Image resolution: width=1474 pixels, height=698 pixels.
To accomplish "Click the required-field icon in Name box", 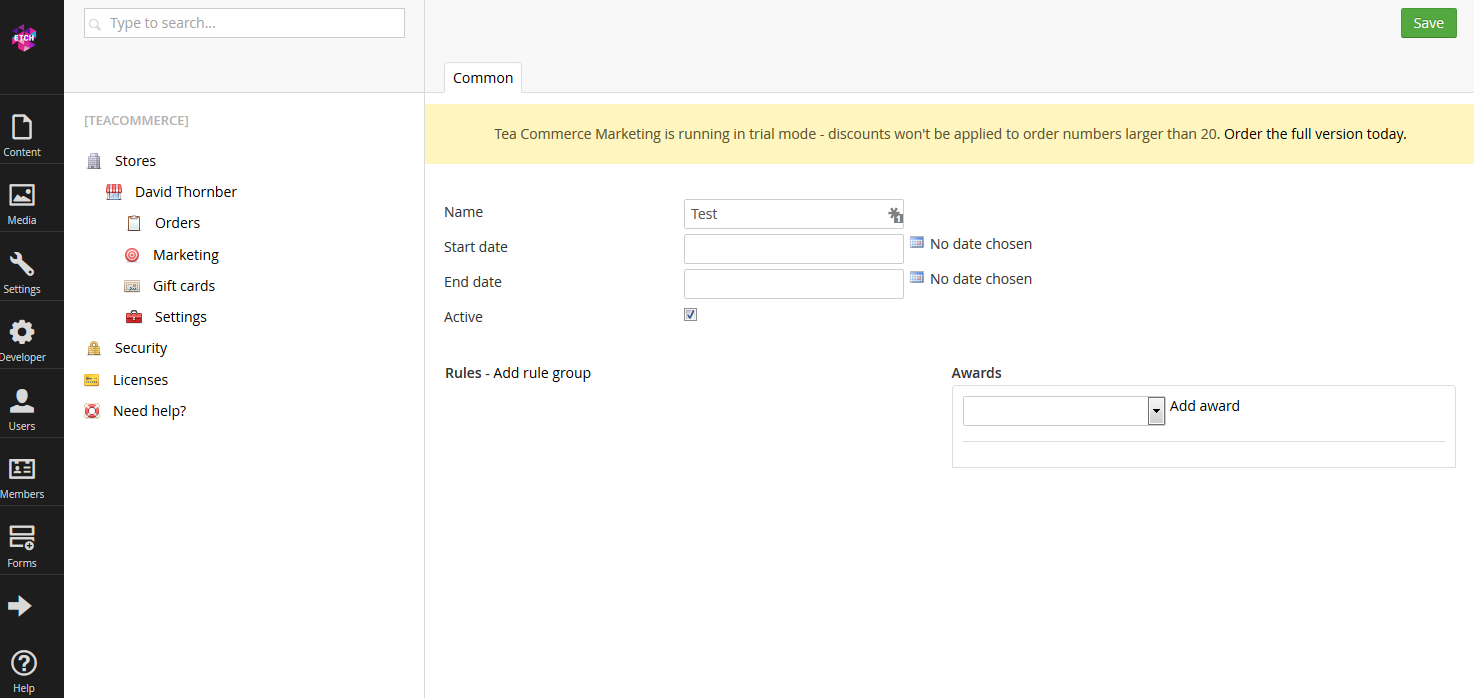I will pos(896,214).
